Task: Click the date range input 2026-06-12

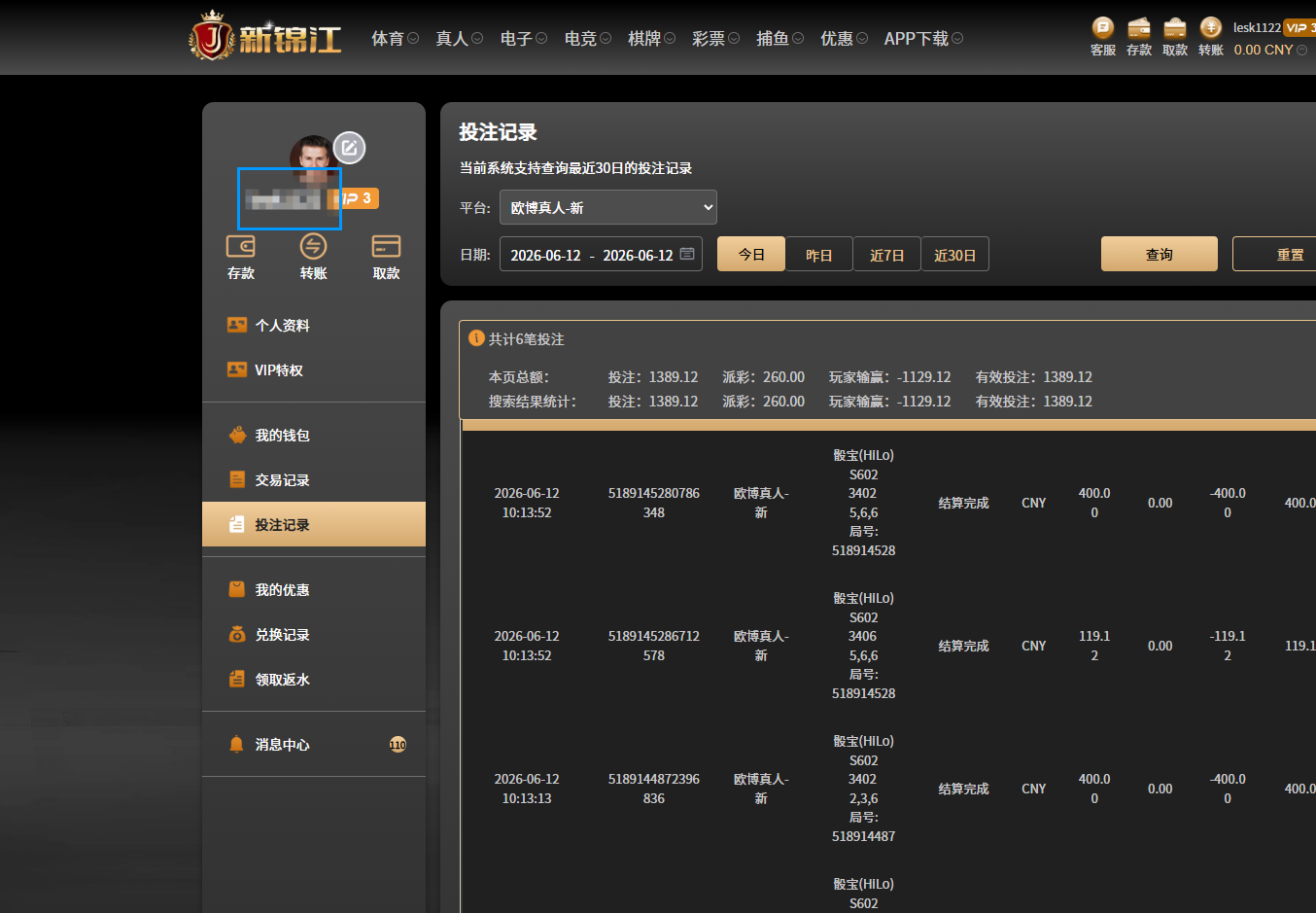Action: tap(601, 254)
